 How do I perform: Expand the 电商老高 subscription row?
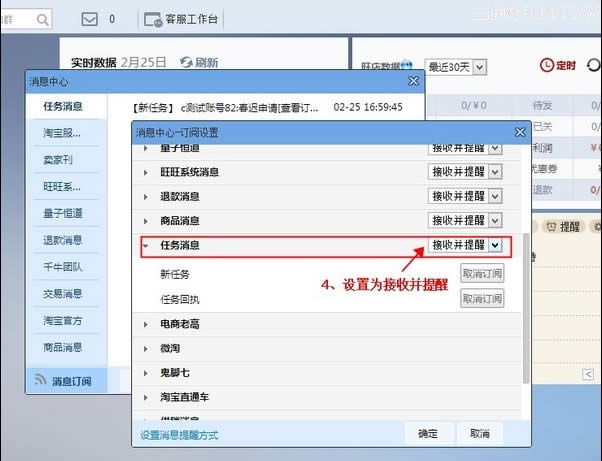[146, 324]
